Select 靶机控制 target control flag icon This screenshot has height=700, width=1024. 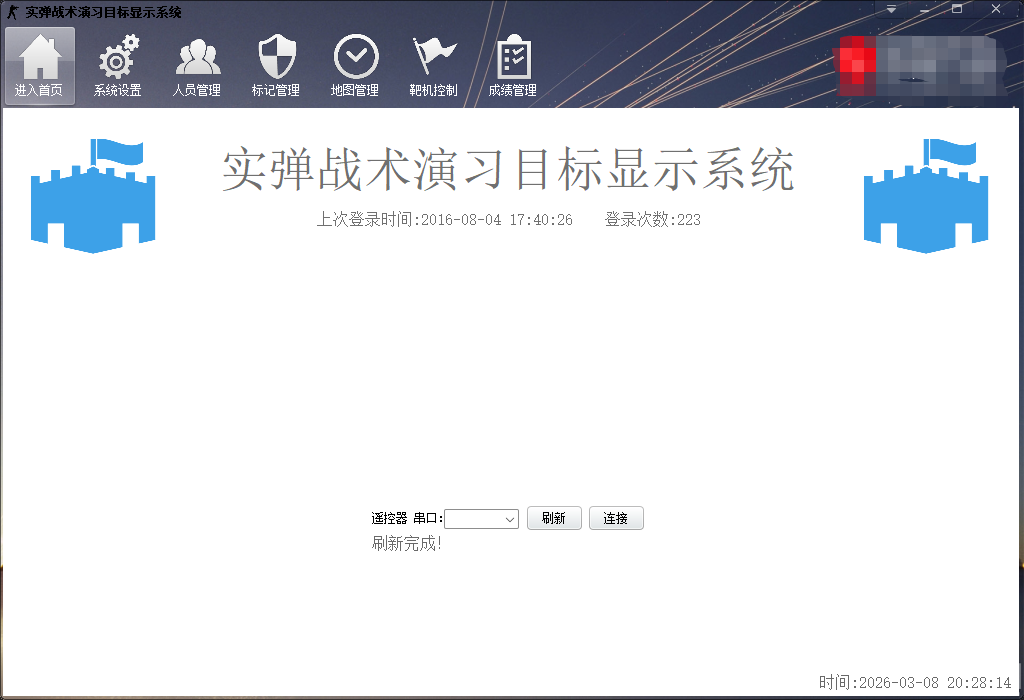433,65
